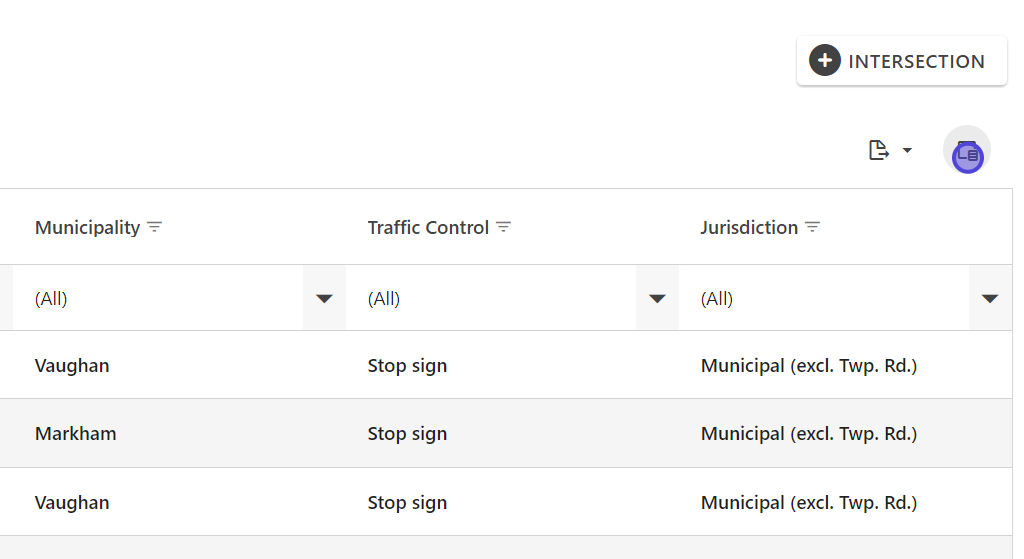Sort by the Traffic Control column header
This screenshot has height=559, width=1024.
(428, 228)
